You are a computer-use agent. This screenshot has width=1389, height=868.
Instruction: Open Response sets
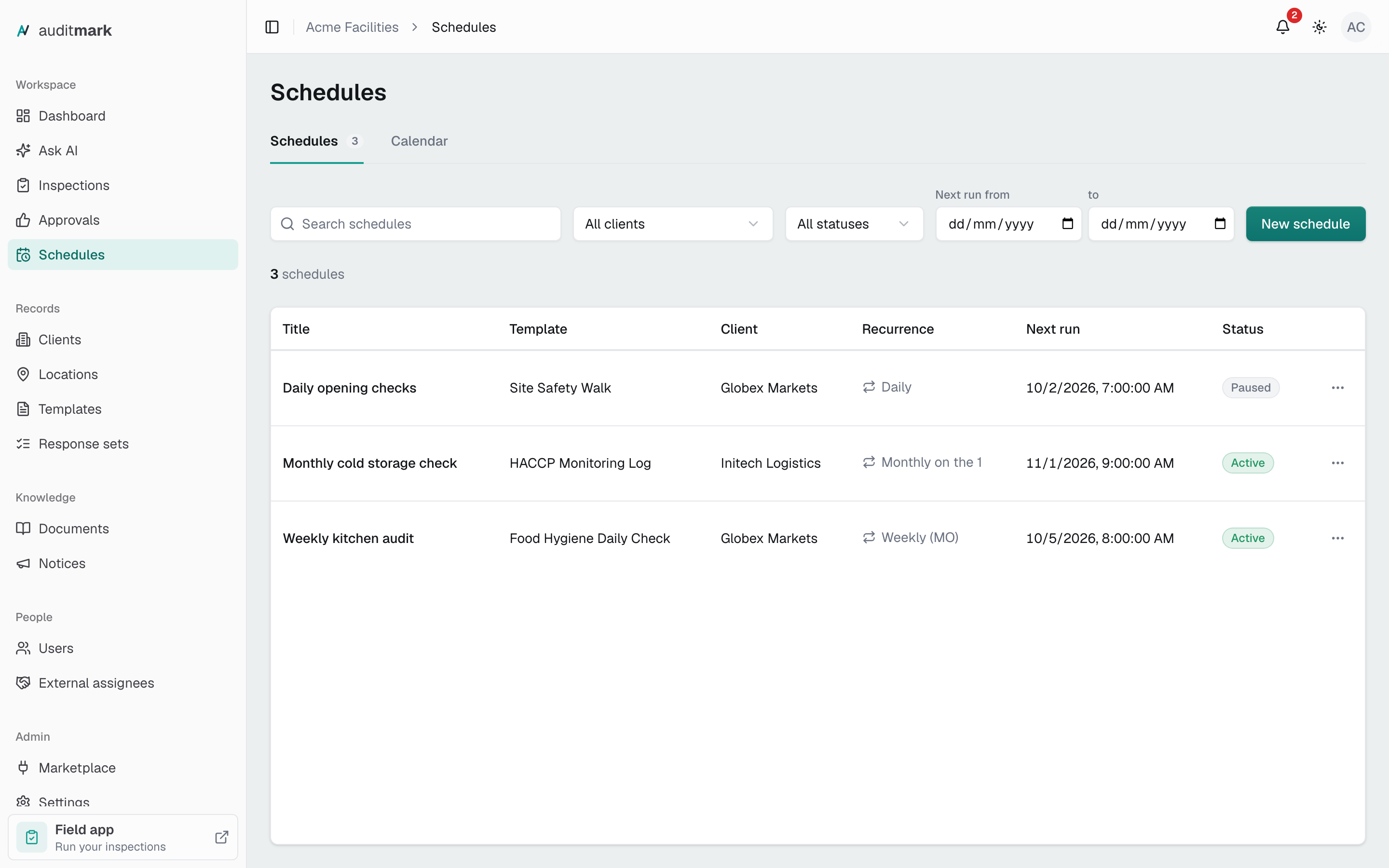click(123, 444)
